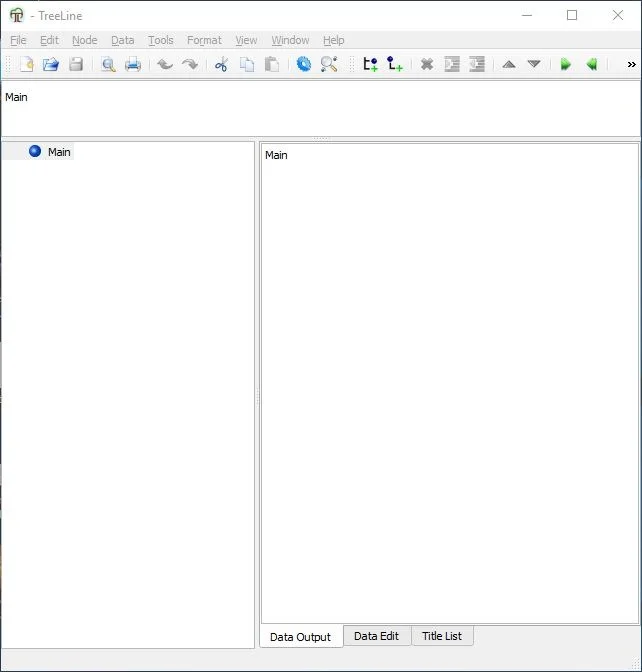Image resolution: width=642 pixels, height=672 pixels.
Task: Click the Print toolbar icon
Action: 133,64
